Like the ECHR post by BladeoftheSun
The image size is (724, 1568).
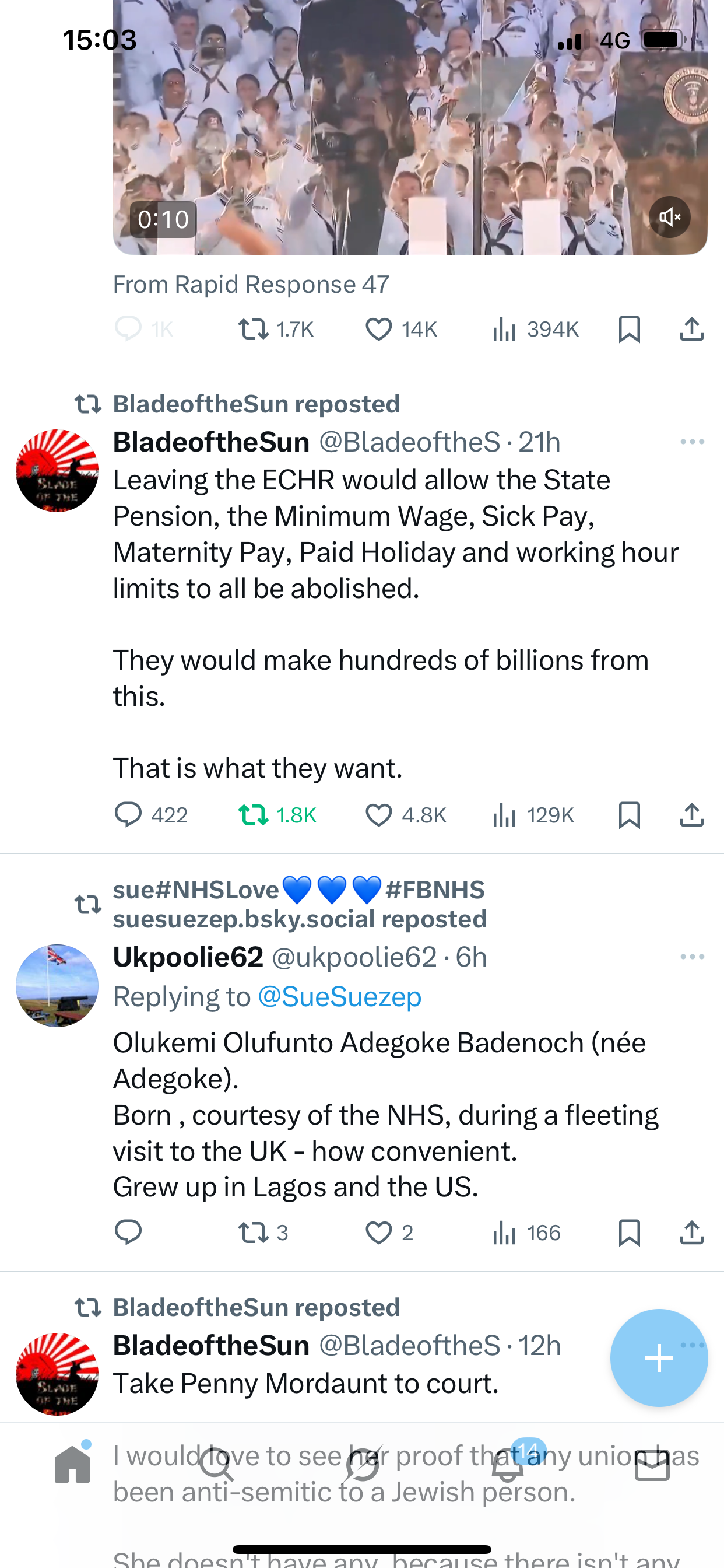click(x=378, y=815)
